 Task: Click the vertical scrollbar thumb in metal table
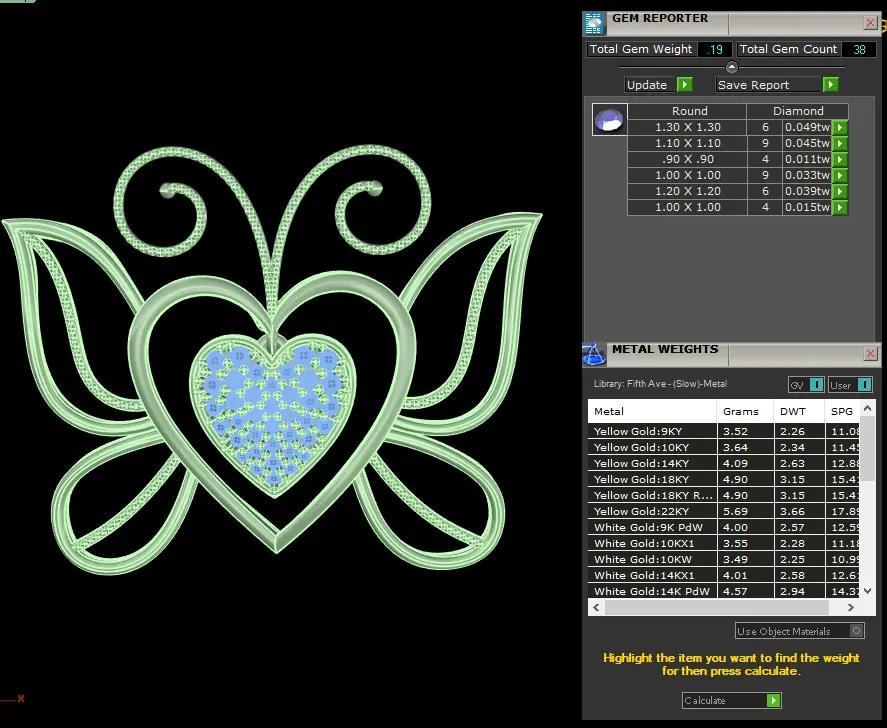click(867, 449)
